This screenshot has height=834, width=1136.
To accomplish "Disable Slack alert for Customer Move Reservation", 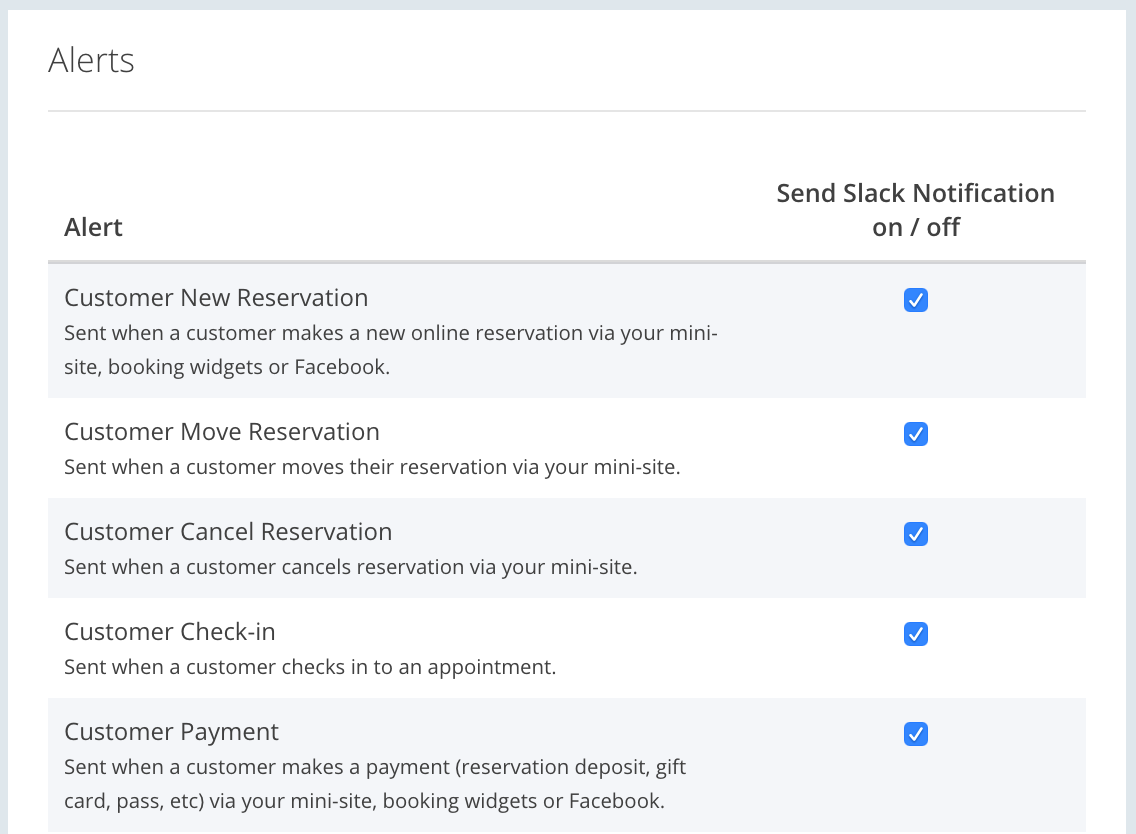I will (x=915, y=434).
